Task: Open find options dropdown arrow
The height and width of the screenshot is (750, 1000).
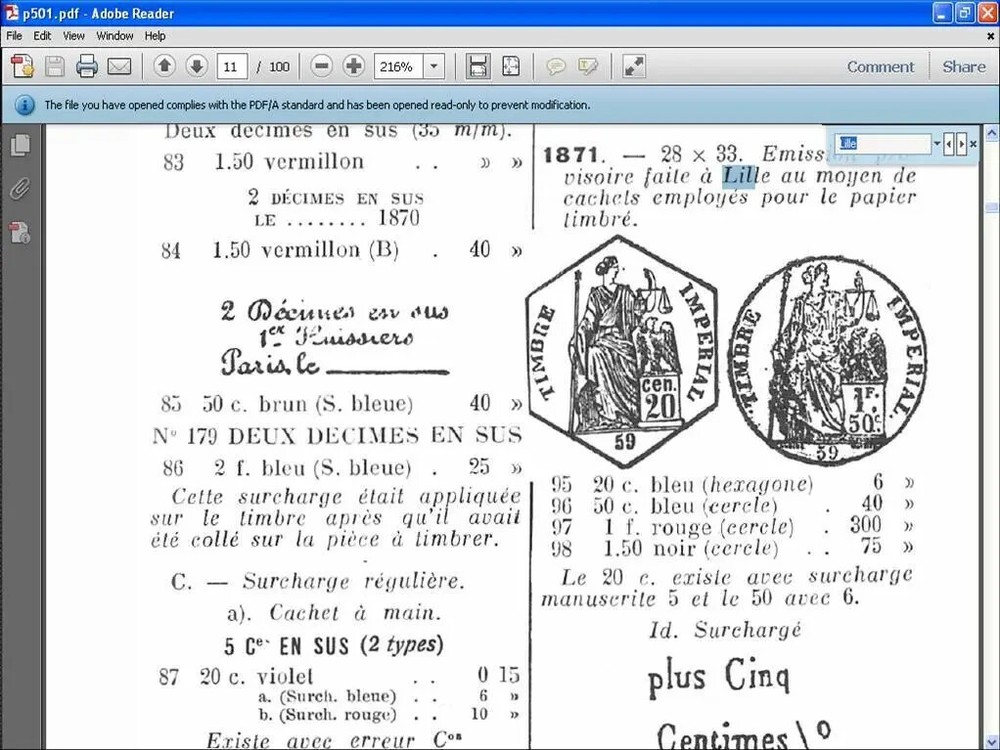Action: coord(937,144)
